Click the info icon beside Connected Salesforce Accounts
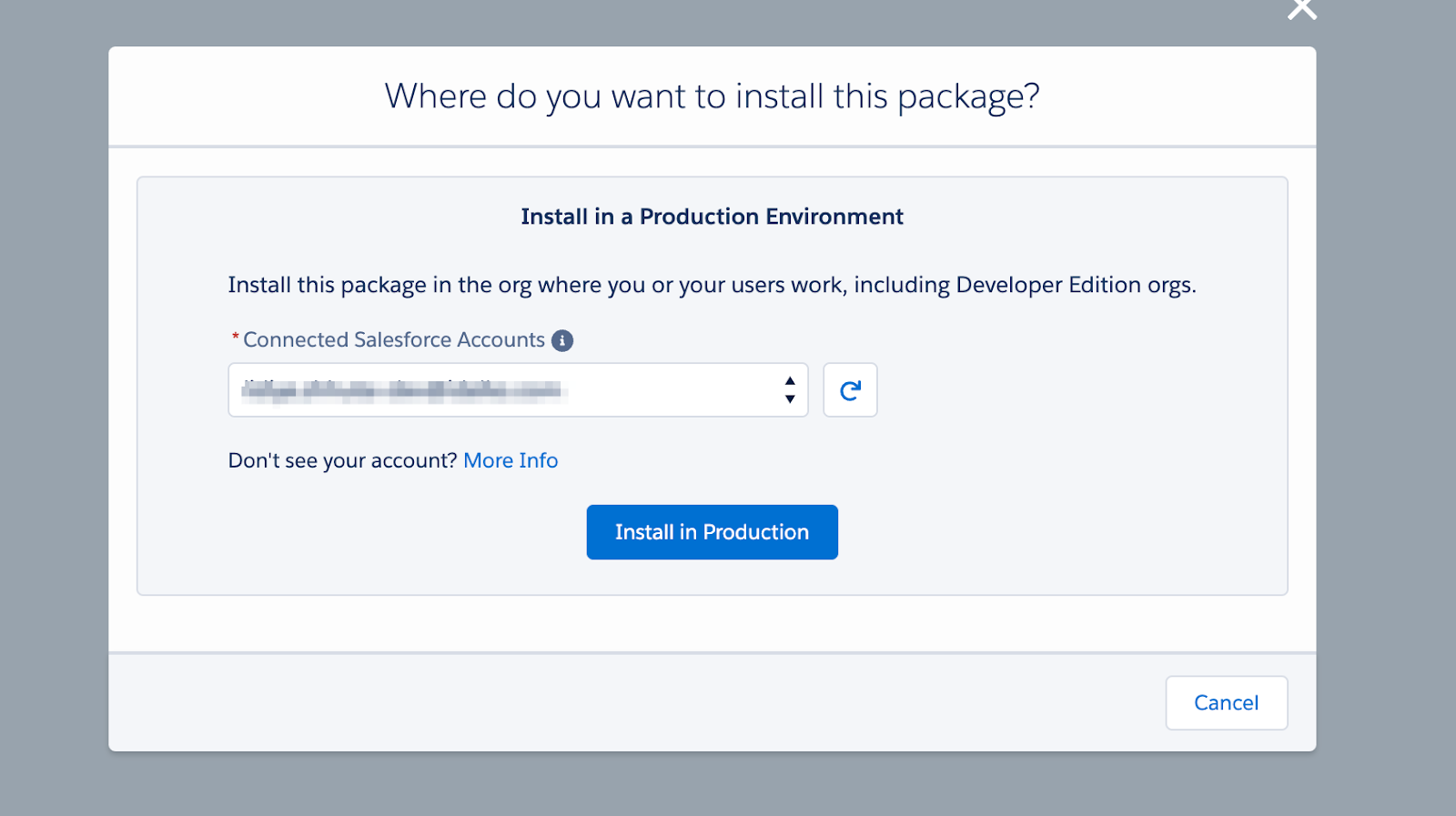This screenshot has height=816, width=1456. [562, 340]
